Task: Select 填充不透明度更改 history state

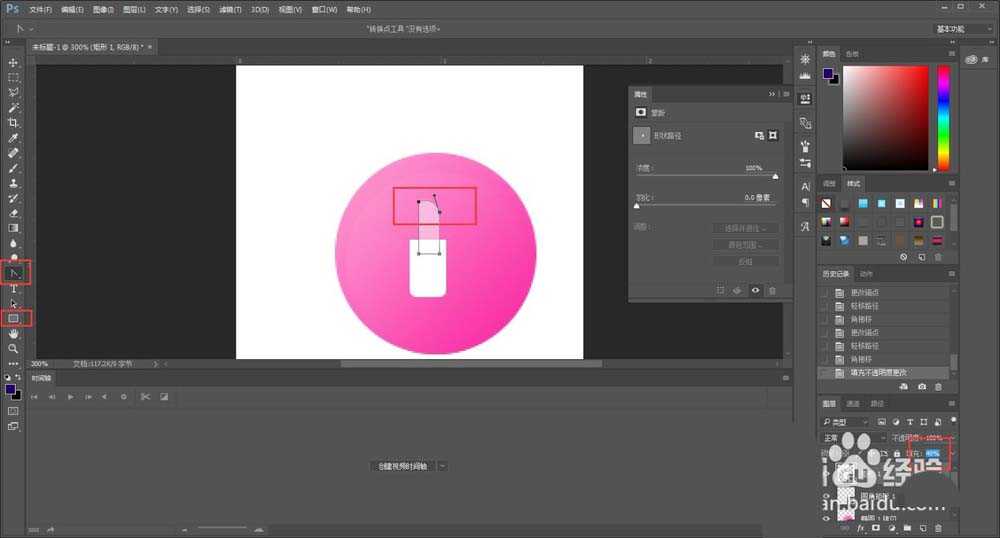Action: (880, 371)
